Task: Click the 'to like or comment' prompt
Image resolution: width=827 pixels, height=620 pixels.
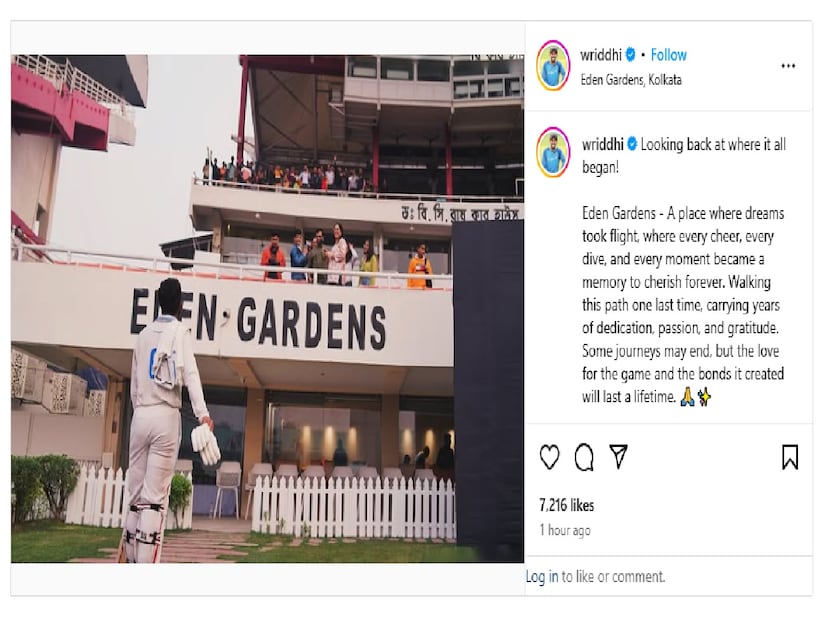Action: click(613, 577)
